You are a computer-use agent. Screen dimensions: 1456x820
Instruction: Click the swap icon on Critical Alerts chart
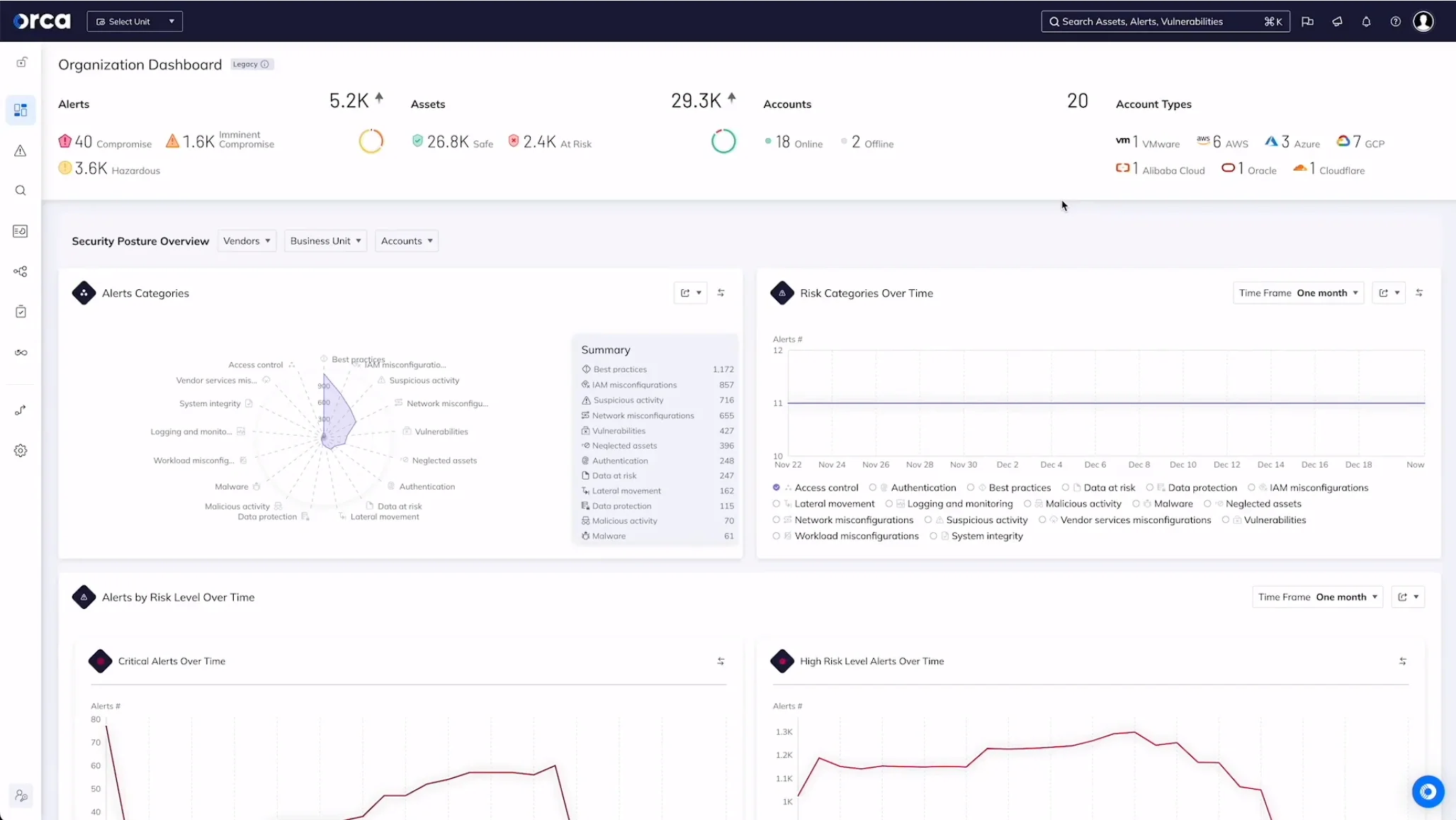(x=721, y=661)
